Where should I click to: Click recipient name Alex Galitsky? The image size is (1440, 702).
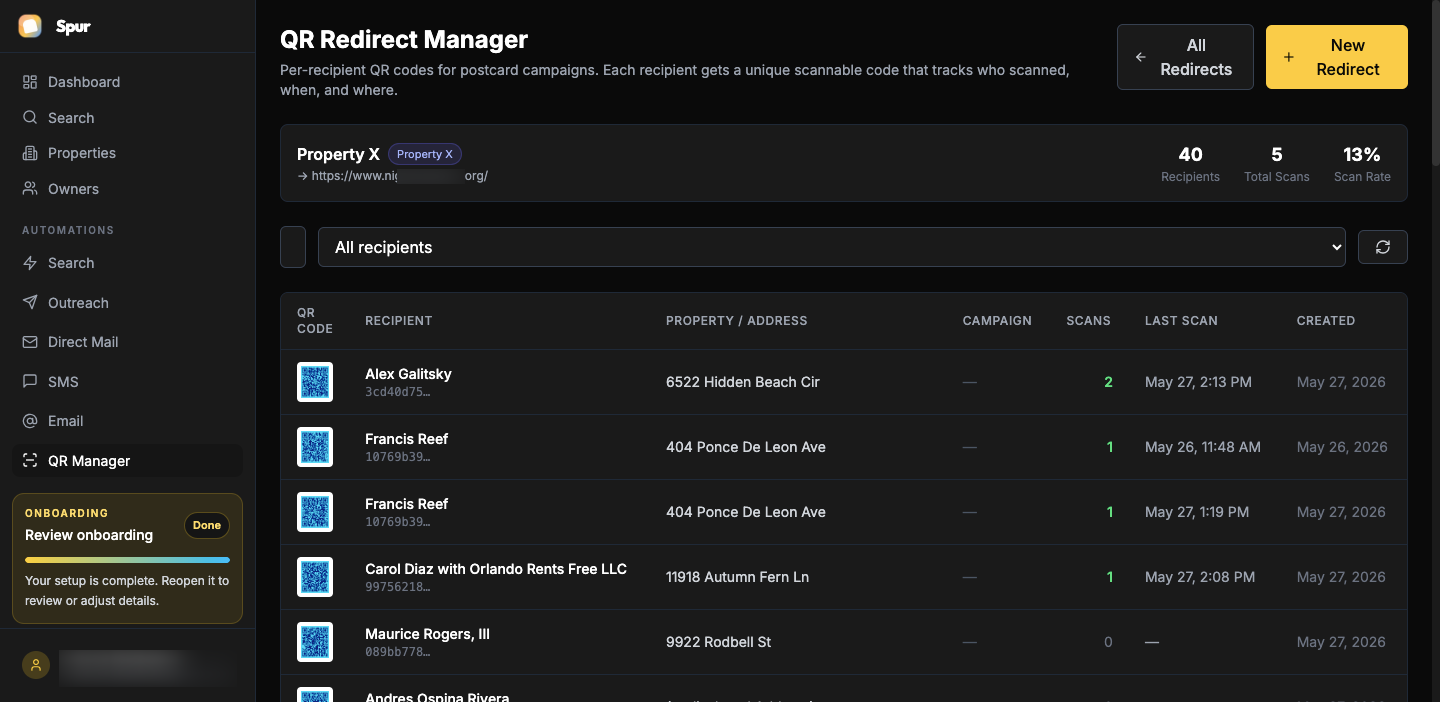click(408, 374)
